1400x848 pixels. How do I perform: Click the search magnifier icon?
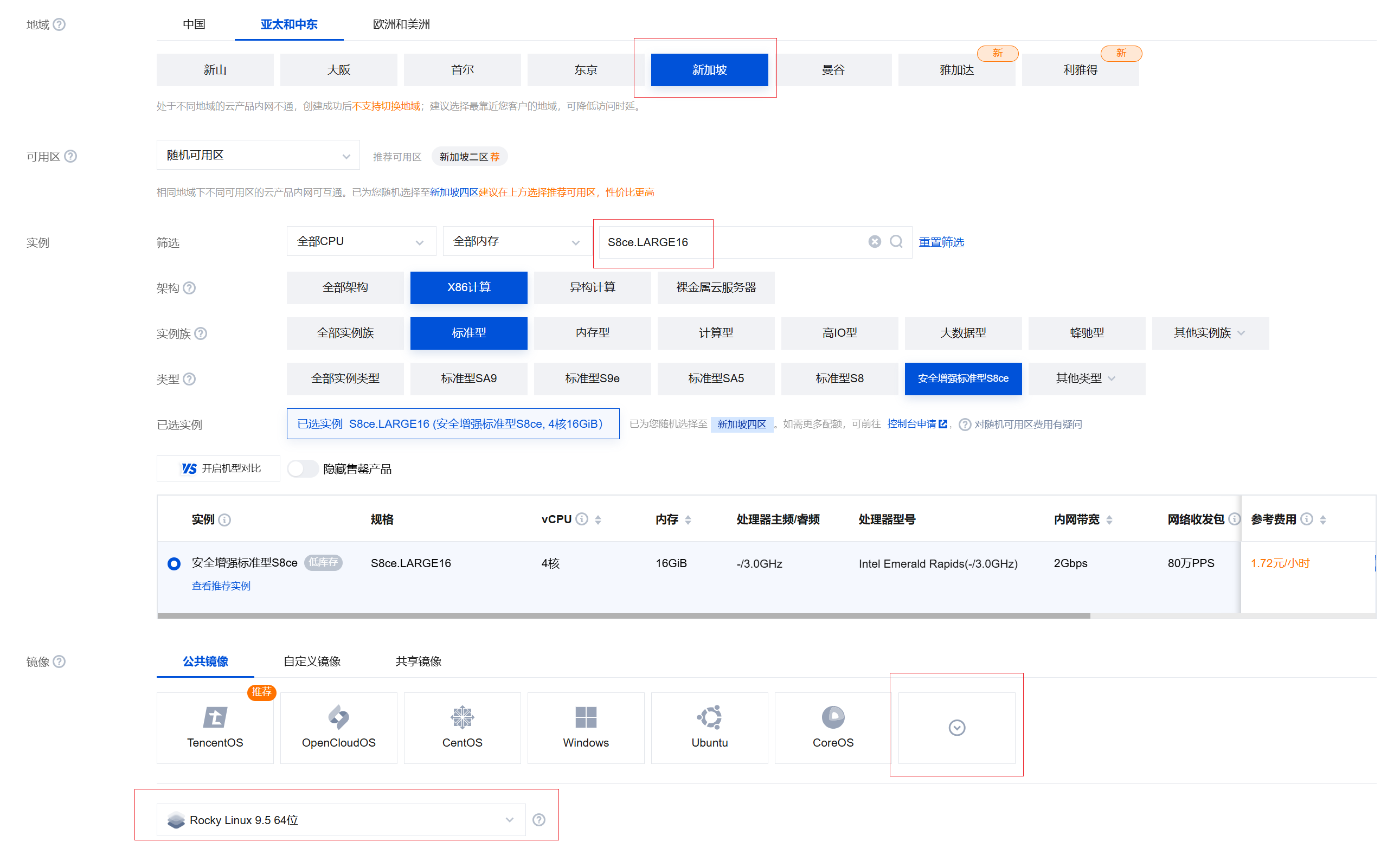coord(897,242)
